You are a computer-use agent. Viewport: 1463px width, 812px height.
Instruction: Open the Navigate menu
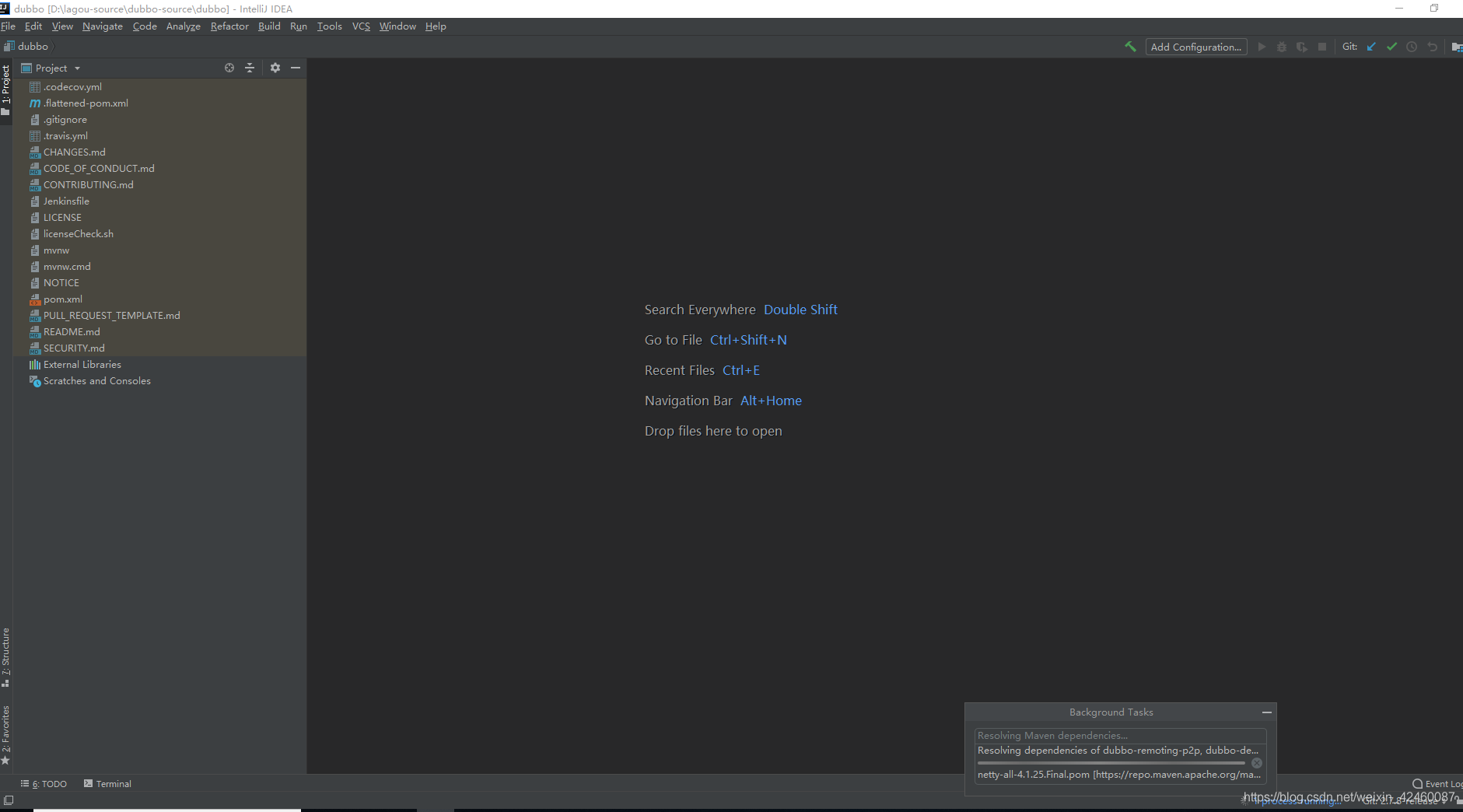pyautogui.click(x=103, y=26)
